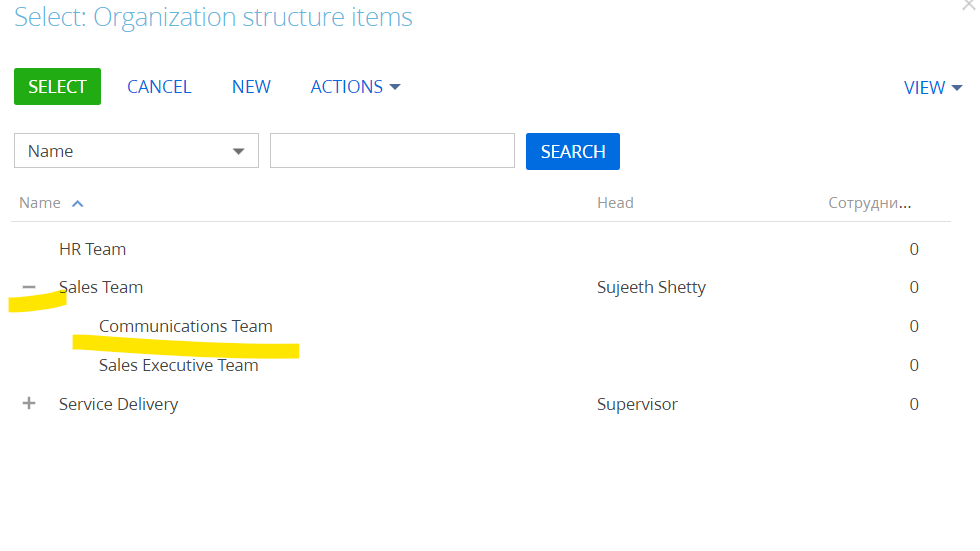The height and width of the screenshot is (551, 980).
Task: Sort by the Name column header
Action: 40,203
